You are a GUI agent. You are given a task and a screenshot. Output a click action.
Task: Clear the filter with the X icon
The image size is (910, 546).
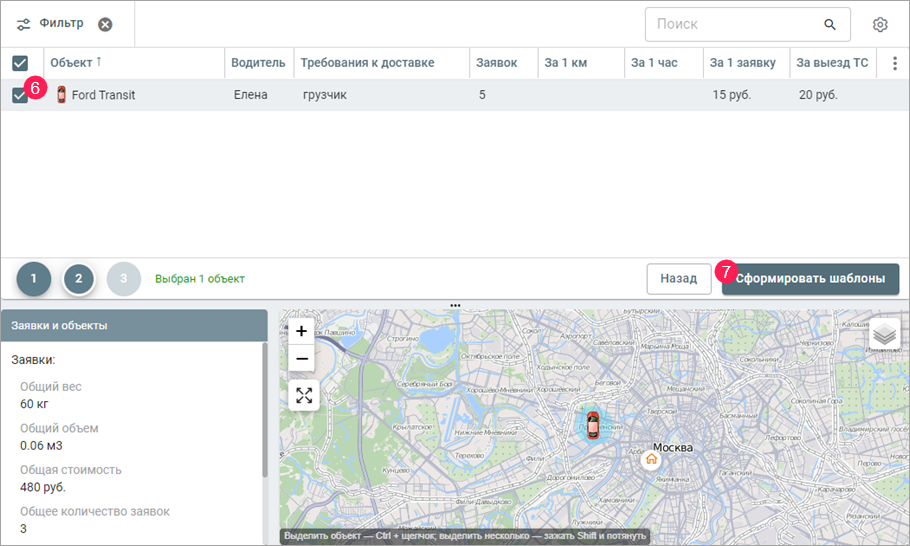pos(105,24)
